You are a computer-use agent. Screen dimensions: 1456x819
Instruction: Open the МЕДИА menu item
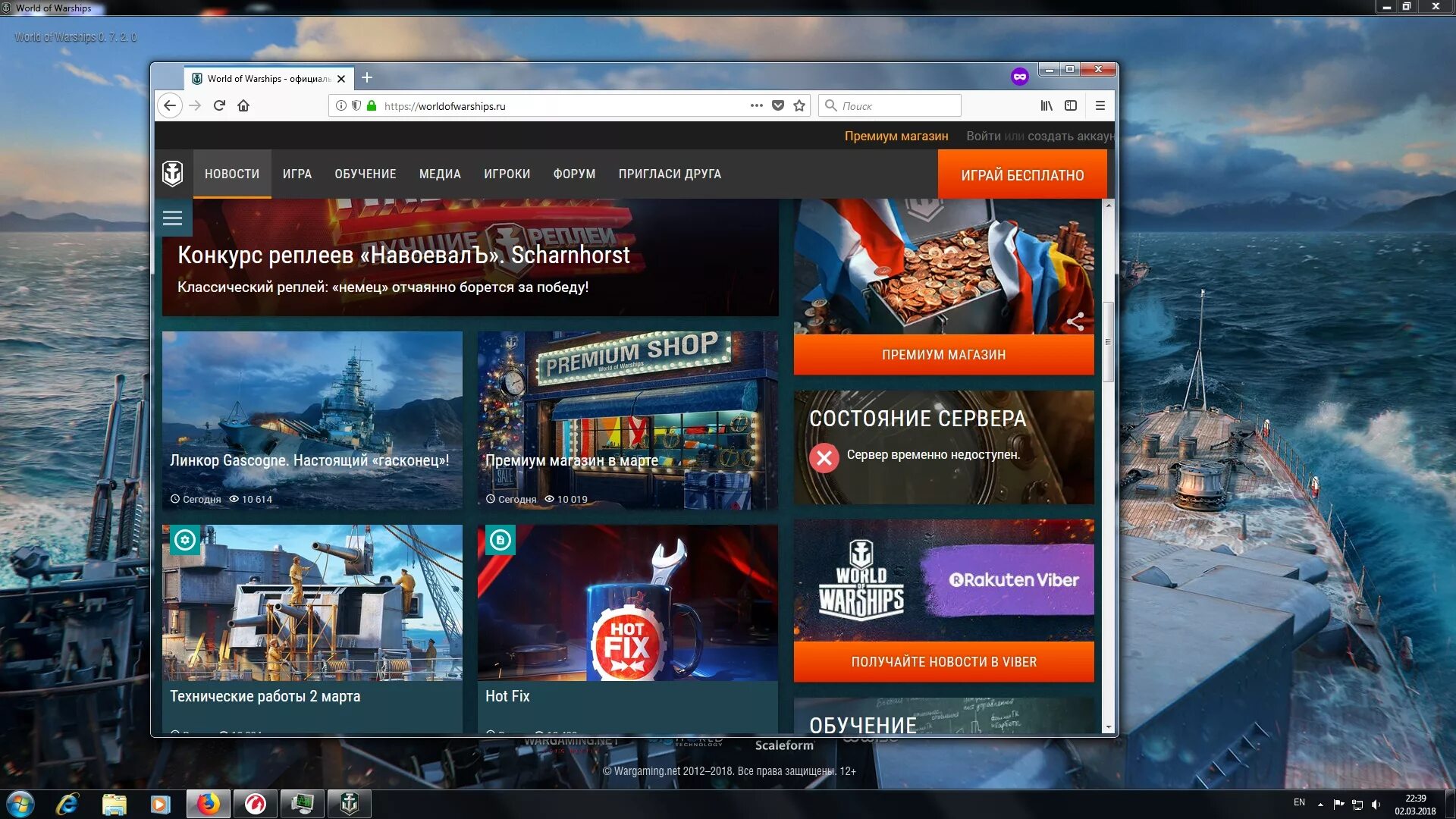(440, 174)
